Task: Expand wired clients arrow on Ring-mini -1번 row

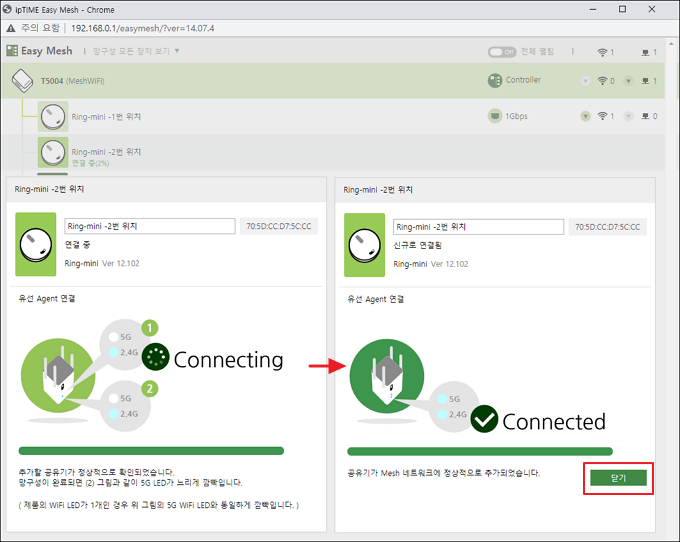Action: pyautogui.click(x=628, y=116)
